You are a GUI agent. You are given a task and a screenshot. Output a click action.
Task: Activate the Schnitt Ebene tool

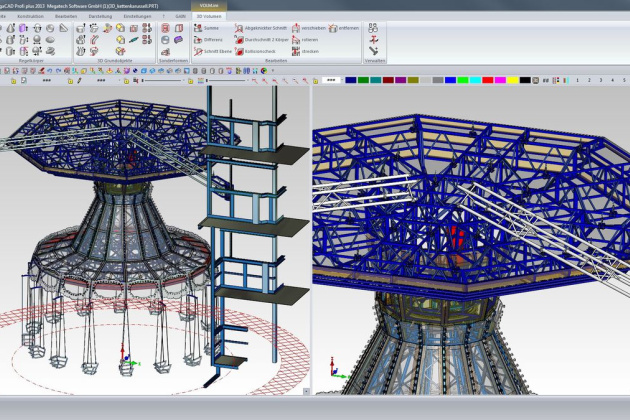[x=212, y=50]
